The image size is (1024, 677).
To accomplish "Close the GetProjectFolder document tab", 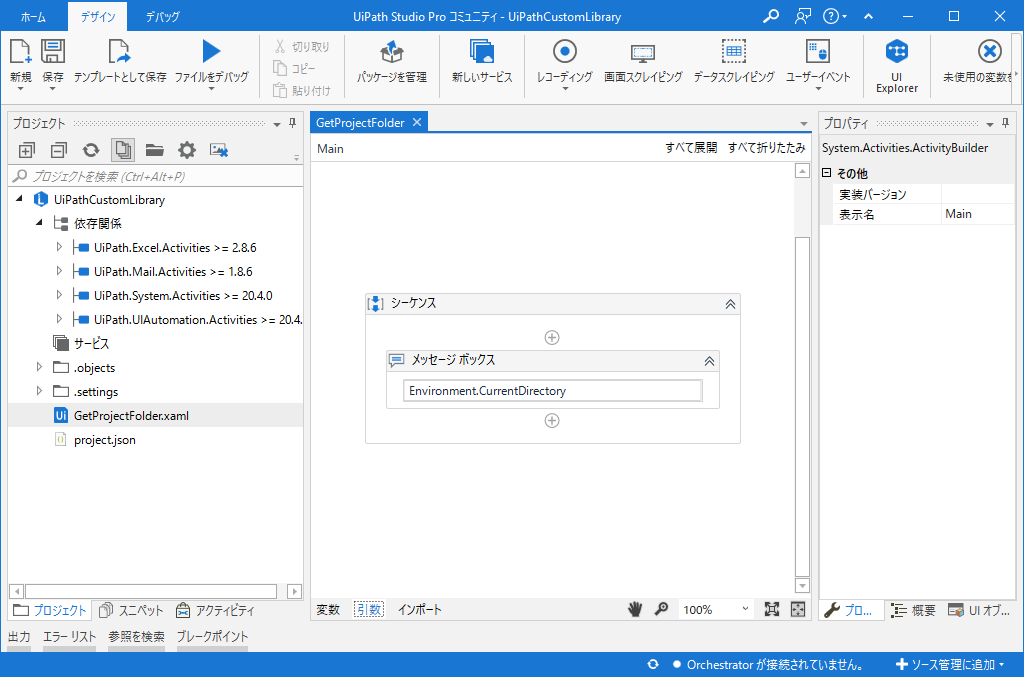I will coord(417,122).
